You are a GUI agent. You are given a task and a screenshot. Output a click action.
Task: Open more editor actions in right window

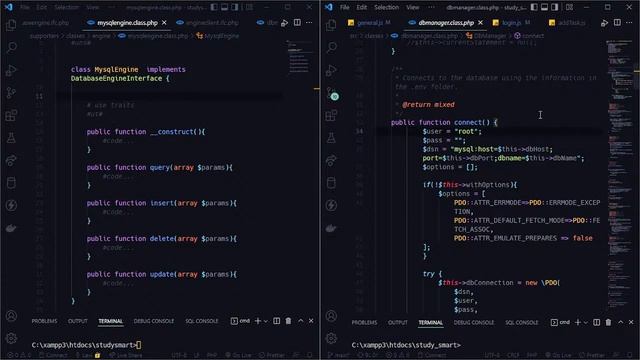[629, 22]
